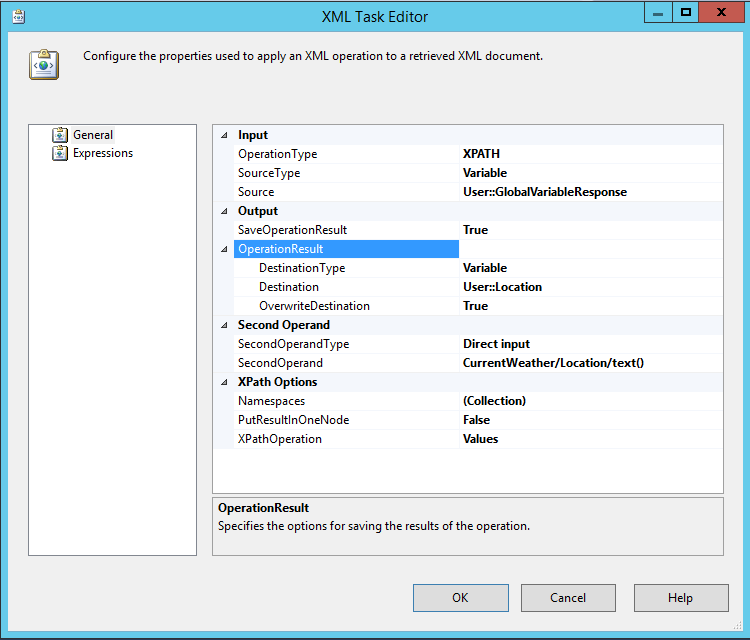750x640 pixels.
Task: Select Expressions in the left pane
Action: pos(102,153)
